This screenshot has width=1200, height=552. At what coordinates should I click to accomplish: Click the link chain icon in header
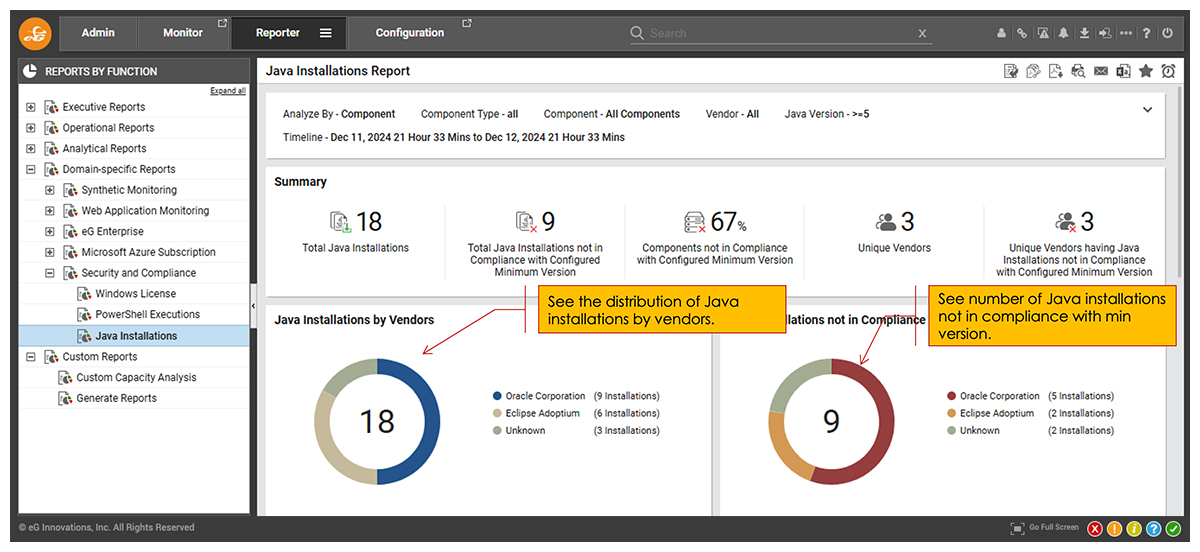(x=1022, y=33)
